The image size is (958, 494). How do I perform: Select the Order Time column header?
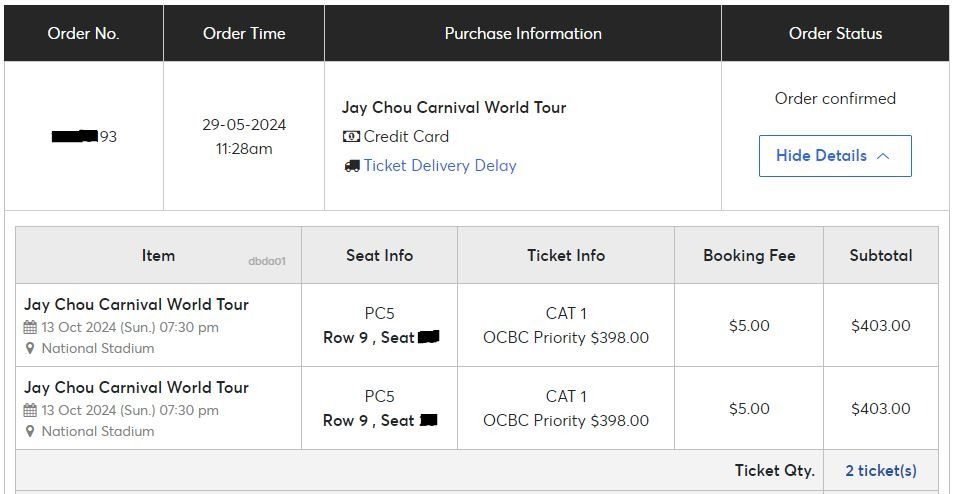click(x=244, y=33)
